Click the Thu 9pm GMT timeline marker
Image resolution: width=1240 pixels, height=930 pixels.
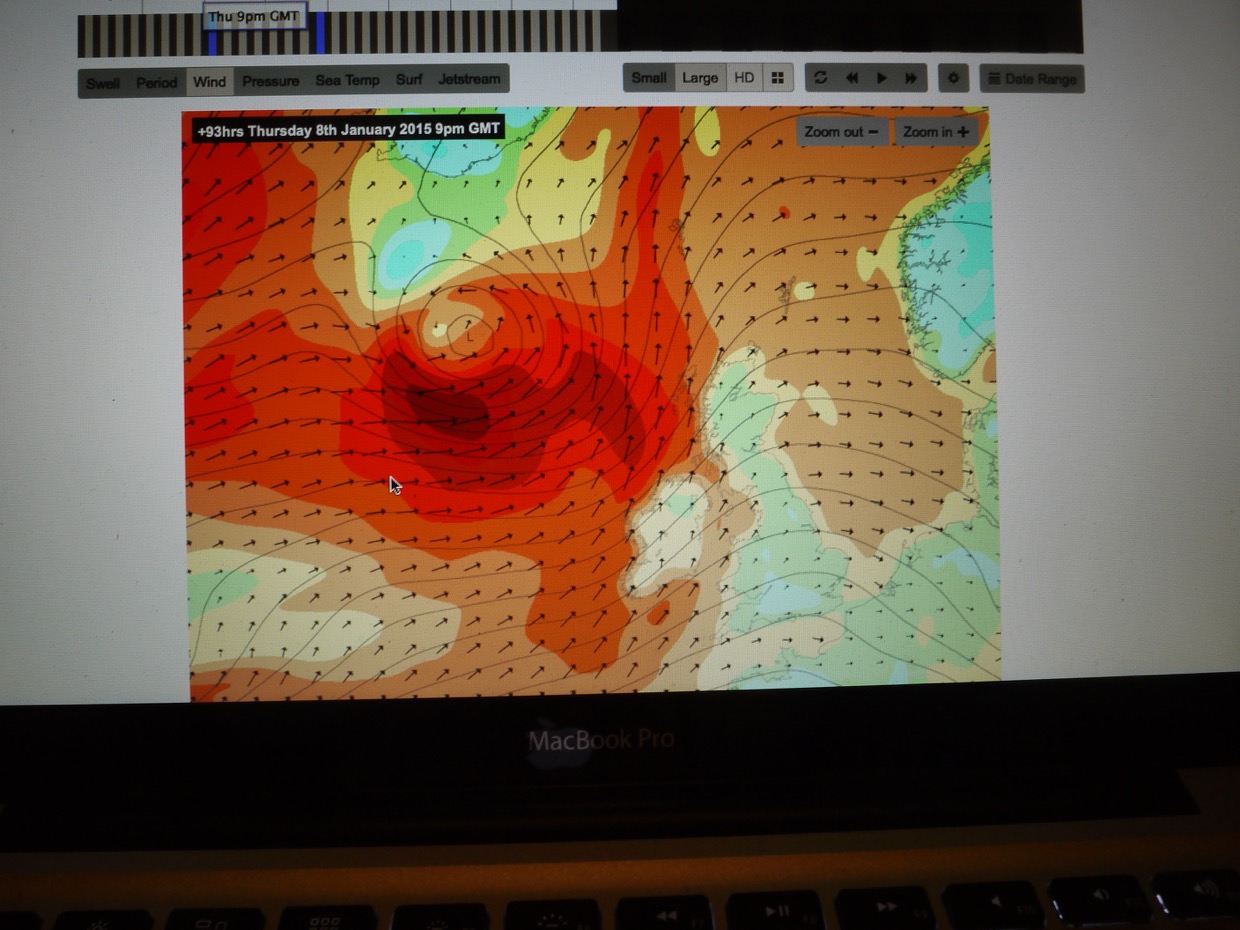(253, 17)
